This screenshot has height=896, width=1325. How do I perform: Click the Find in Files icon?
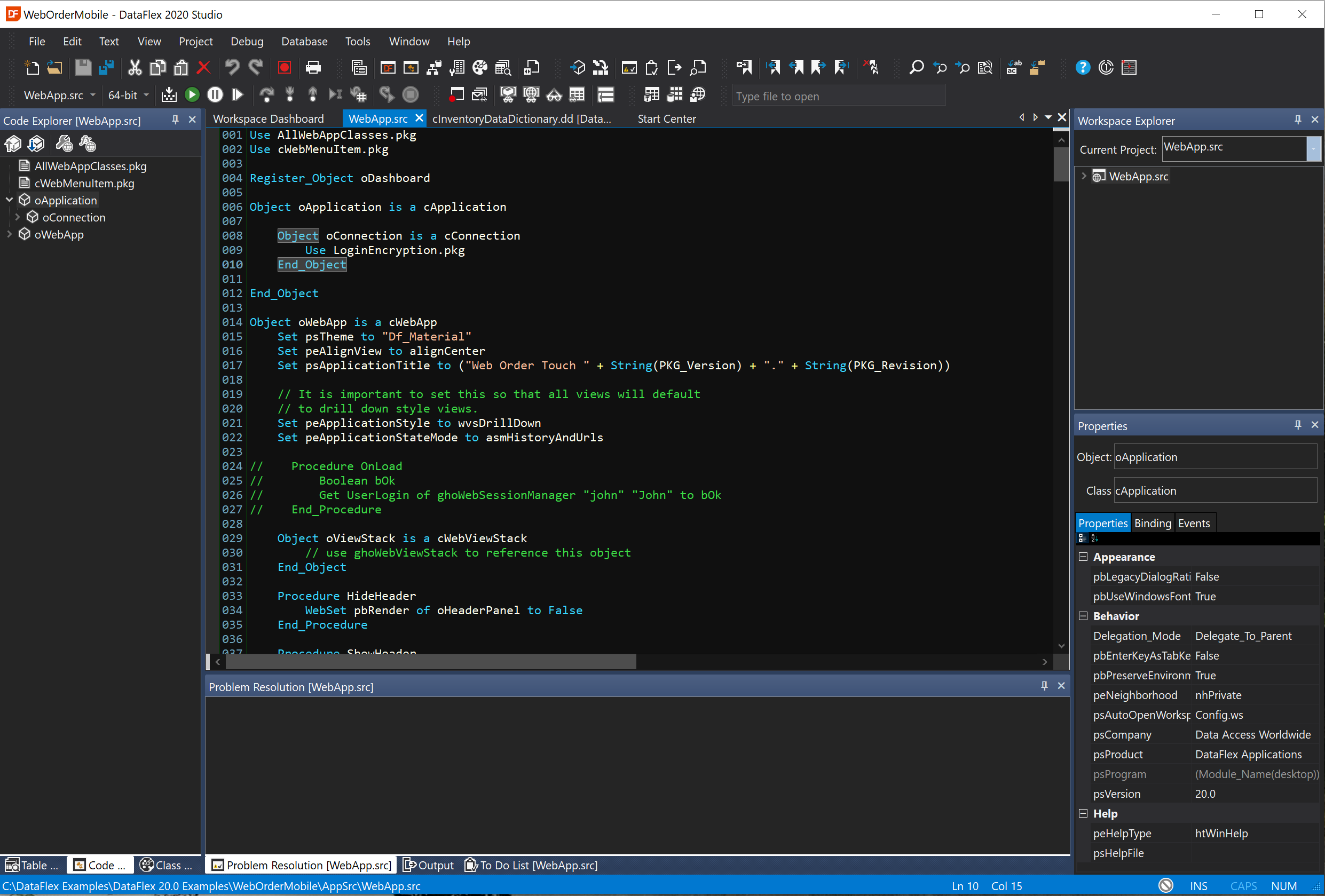(985, 68)
